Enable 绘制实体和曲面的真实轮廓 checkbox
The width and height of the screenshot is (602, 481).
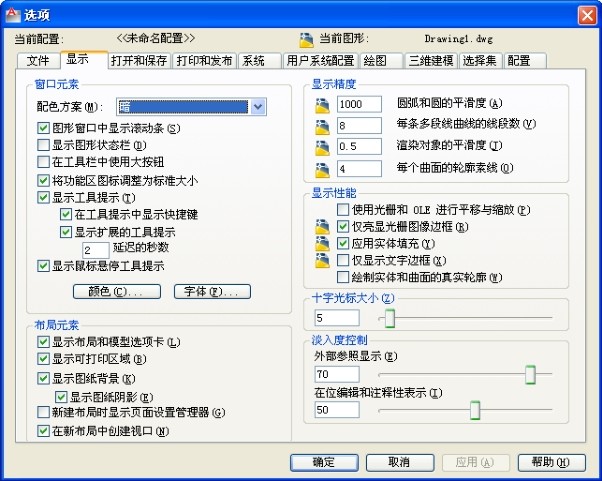343,277
